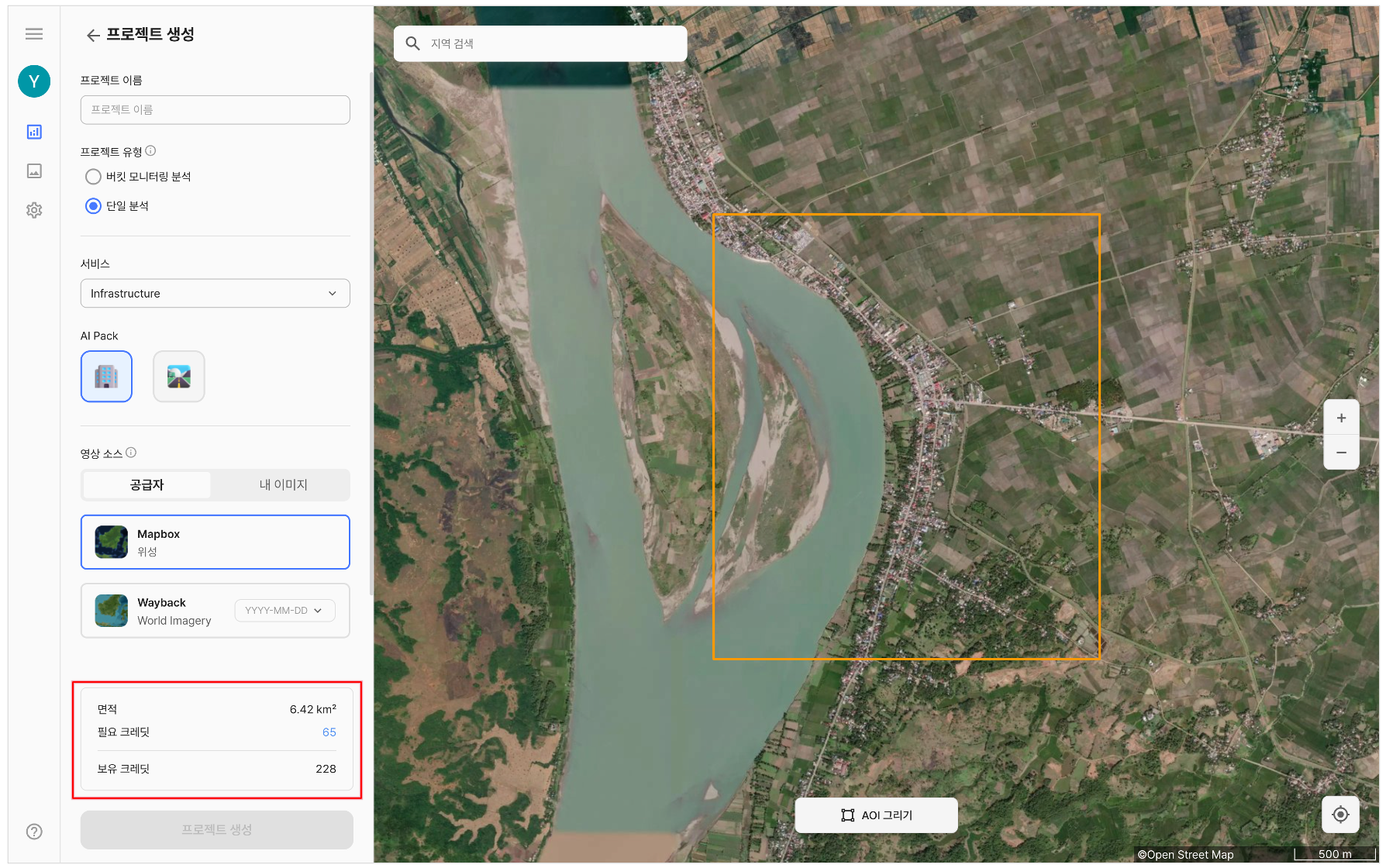Image resolution: width=1386 pixels, height=868 pixels.
Task: Select 단일 분석 radio option
Action: click(94, 206)
